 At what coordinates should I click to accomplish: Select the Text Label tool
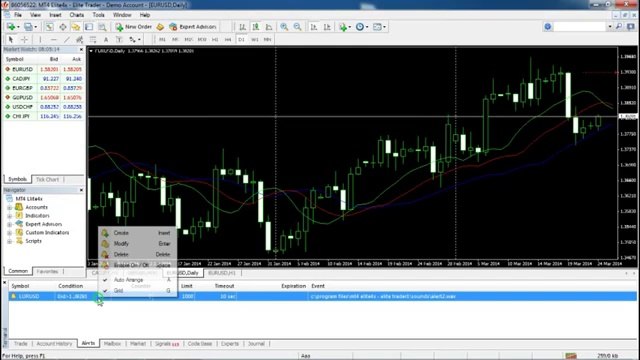coord(119,40)
